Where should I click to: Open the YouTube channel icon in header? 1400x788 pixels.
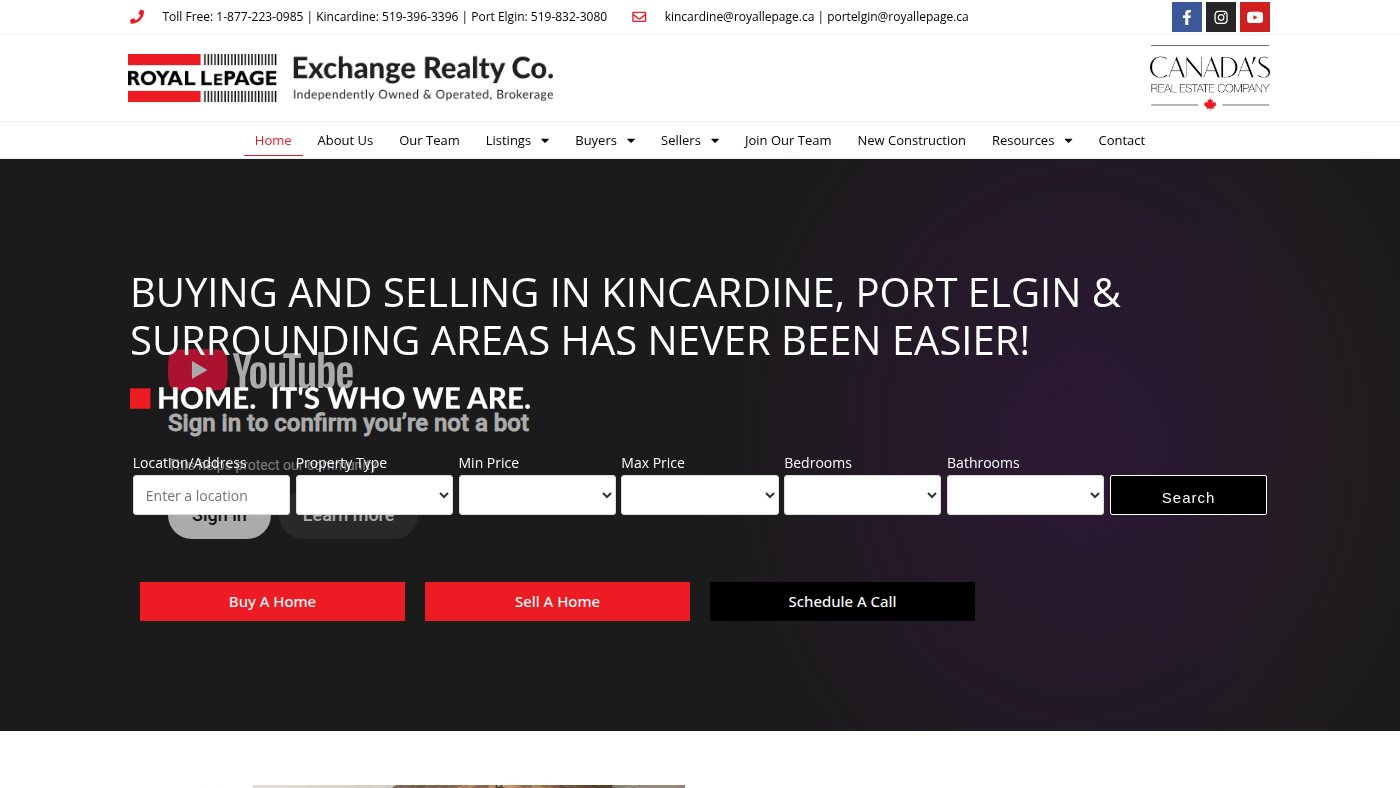point(1255,17)
